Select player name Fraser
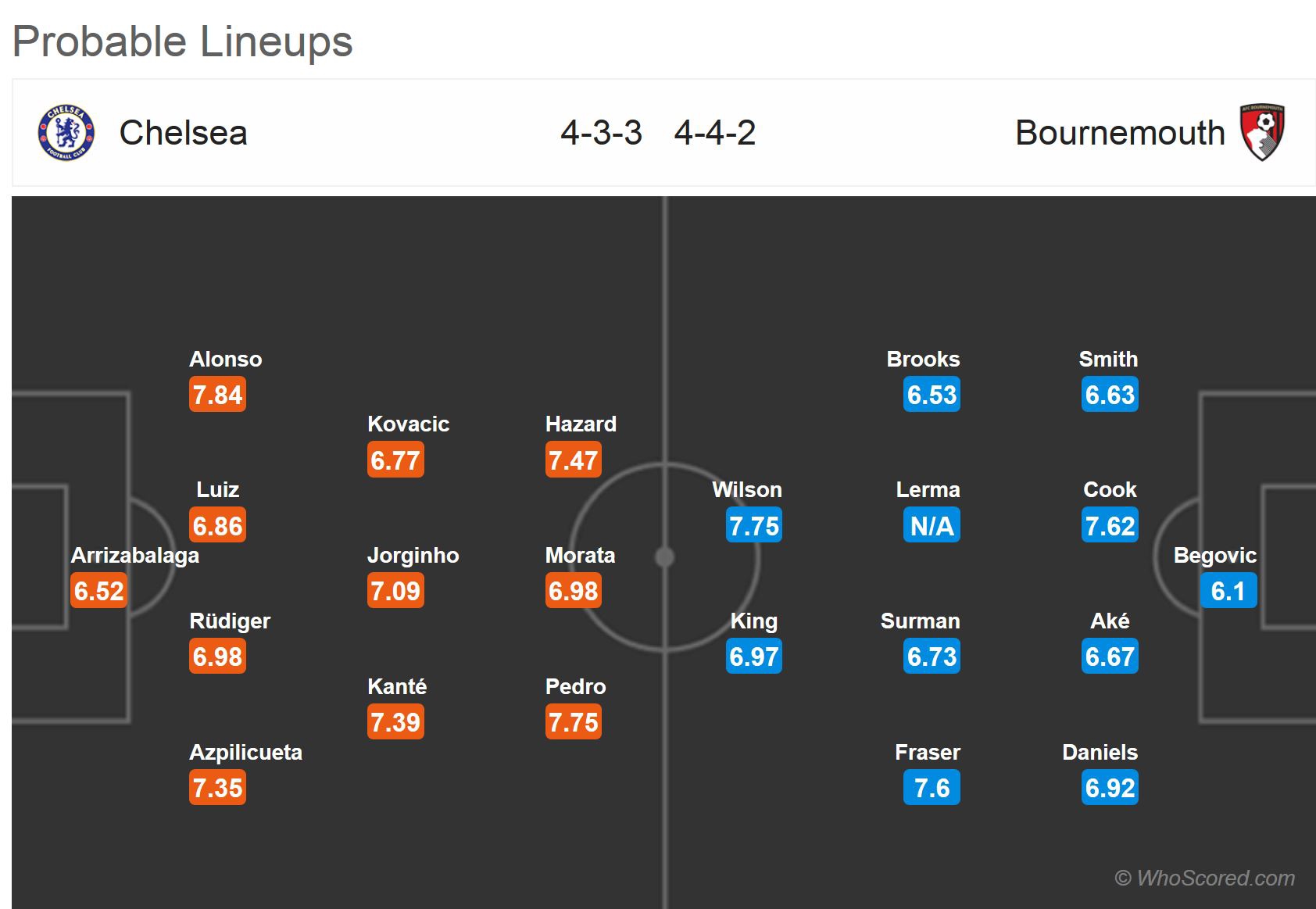The image size is (1316, 909). click(927, 753)
